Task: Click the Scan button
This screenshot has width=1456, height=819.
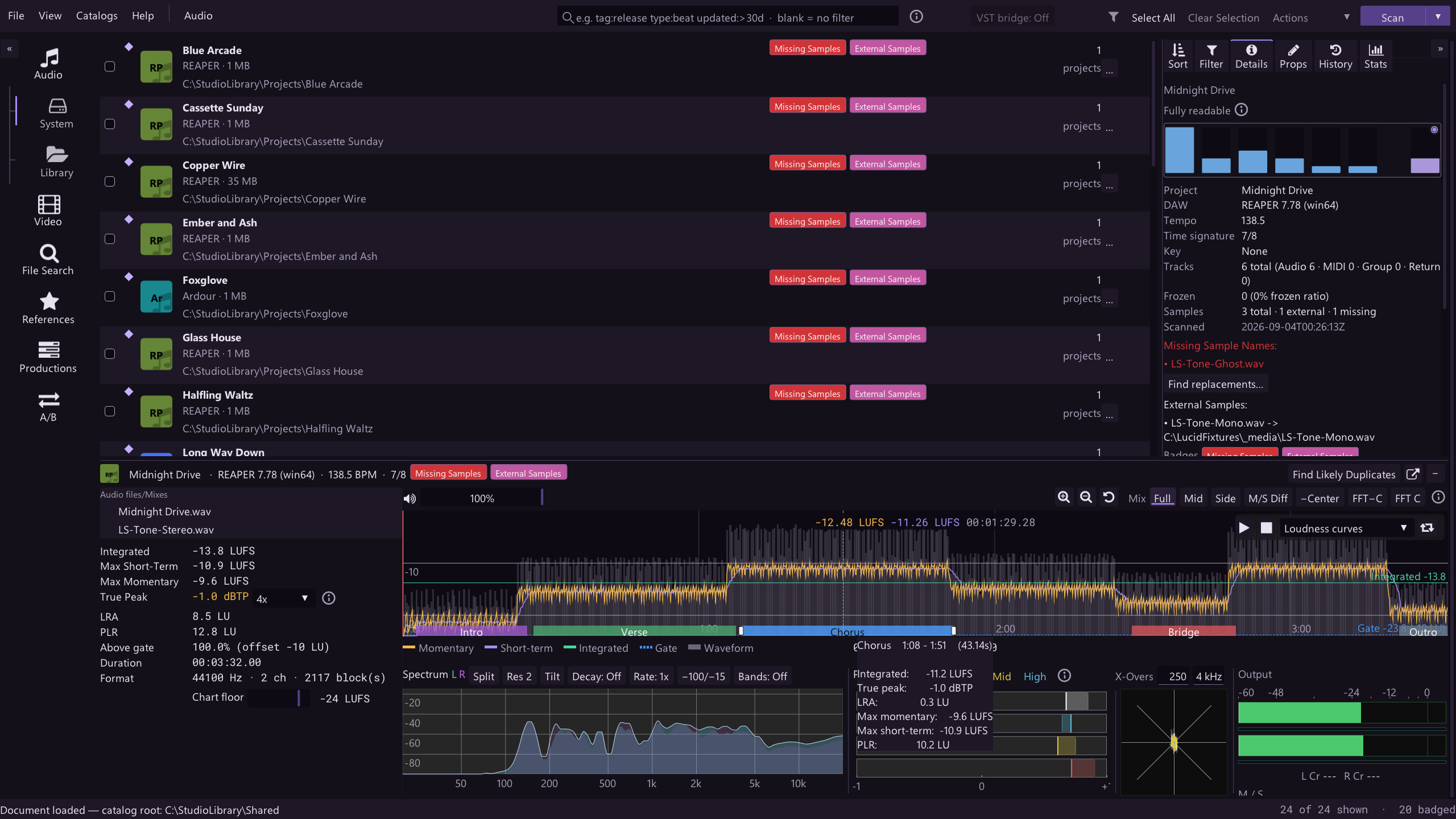Action: coord(1392,17)
